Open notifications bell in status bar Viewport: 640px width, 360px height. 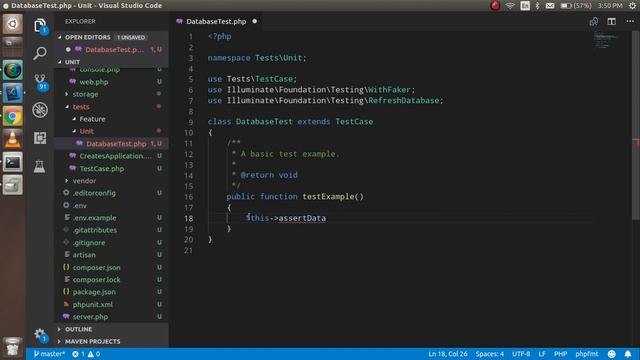pyautogui.click(x=628, y=354)
